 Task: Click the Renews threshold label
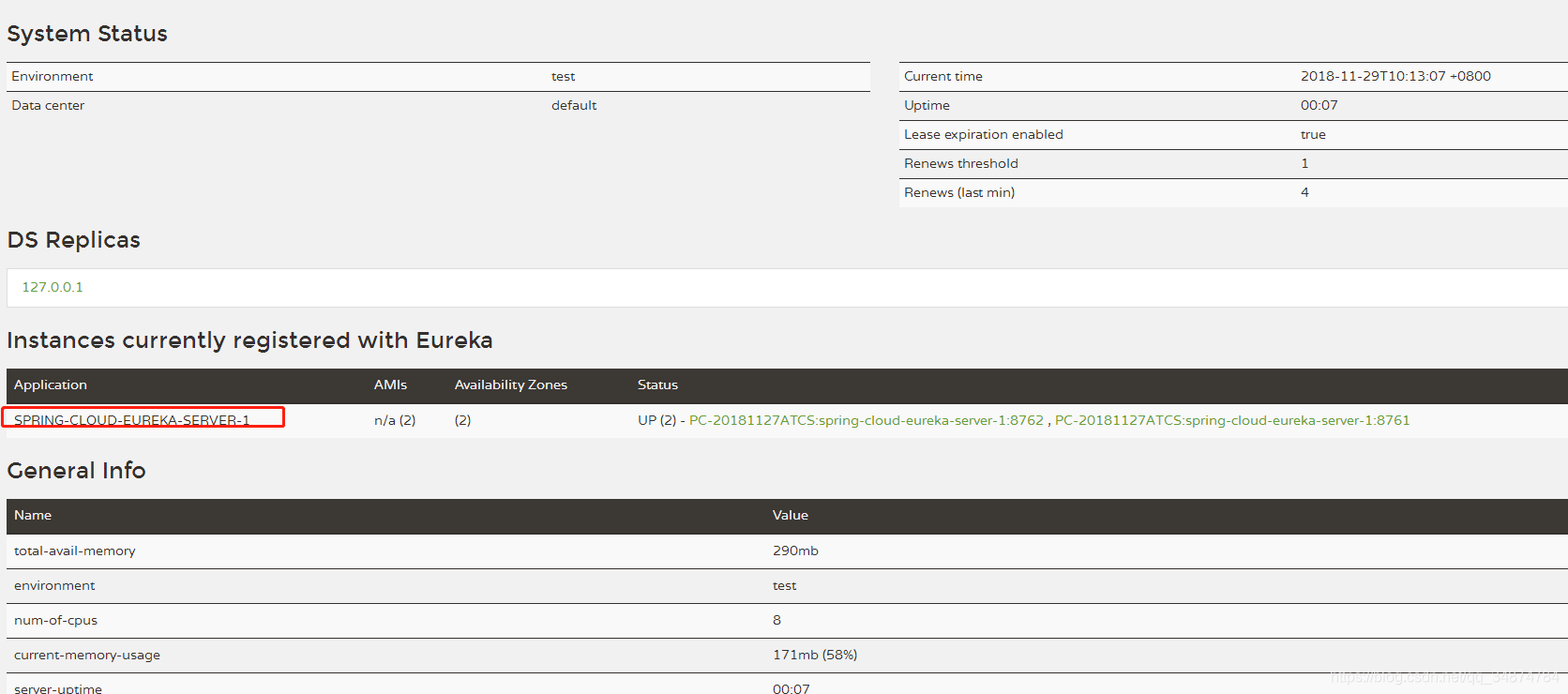[x=961, y=163]
